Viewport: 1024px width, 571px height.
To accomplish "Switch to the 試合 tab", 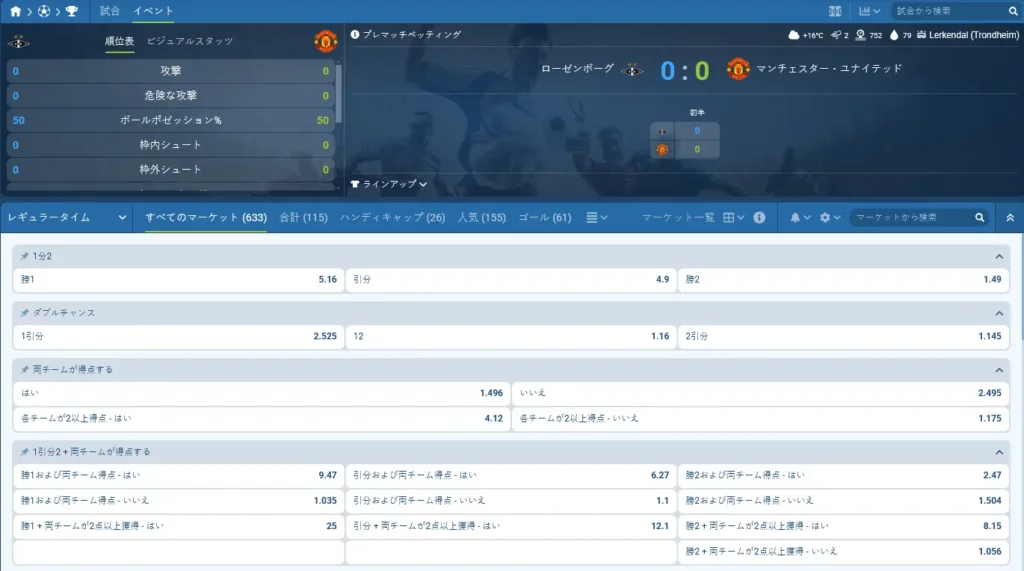I will tap(110, 11).
